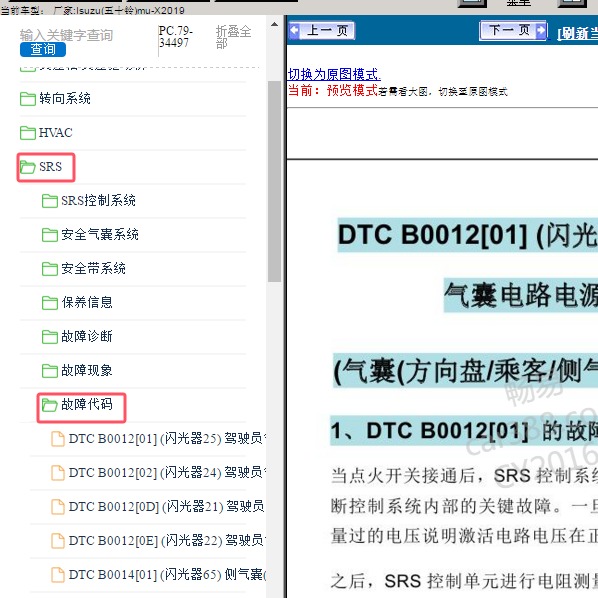The width and height of the screenshot is (598, 598).
Task: Open the 切换为原图模式 link
Action: tap(334, 74)
